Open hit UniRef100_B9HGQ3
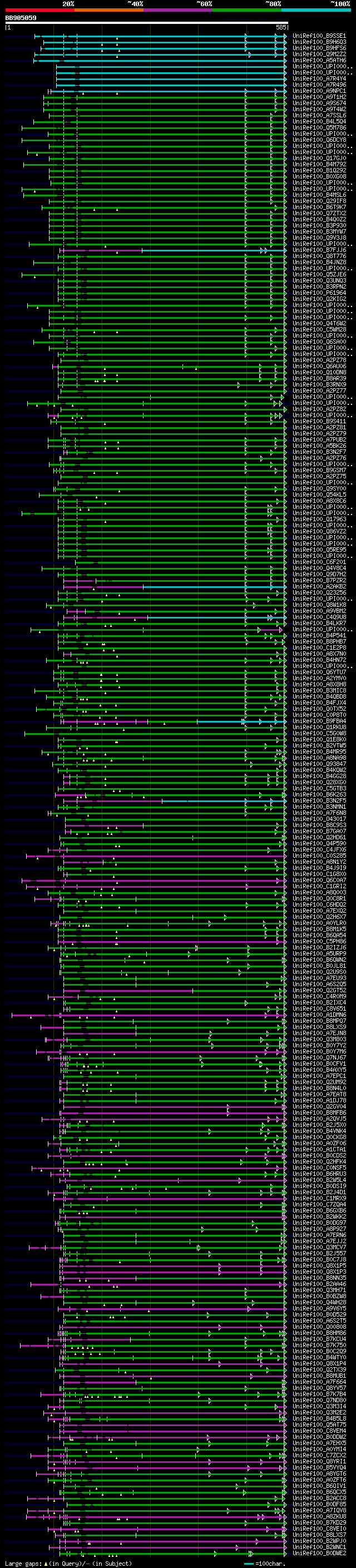 click(x=319, y=42)
